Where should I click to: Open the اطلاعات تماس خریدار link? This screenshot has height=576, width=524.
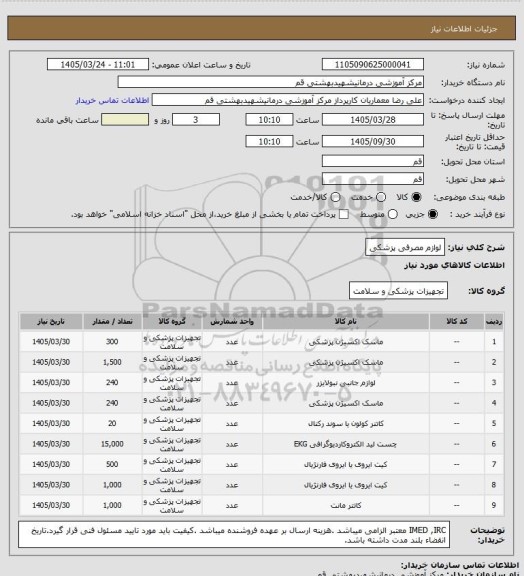(x=112, y=100)
